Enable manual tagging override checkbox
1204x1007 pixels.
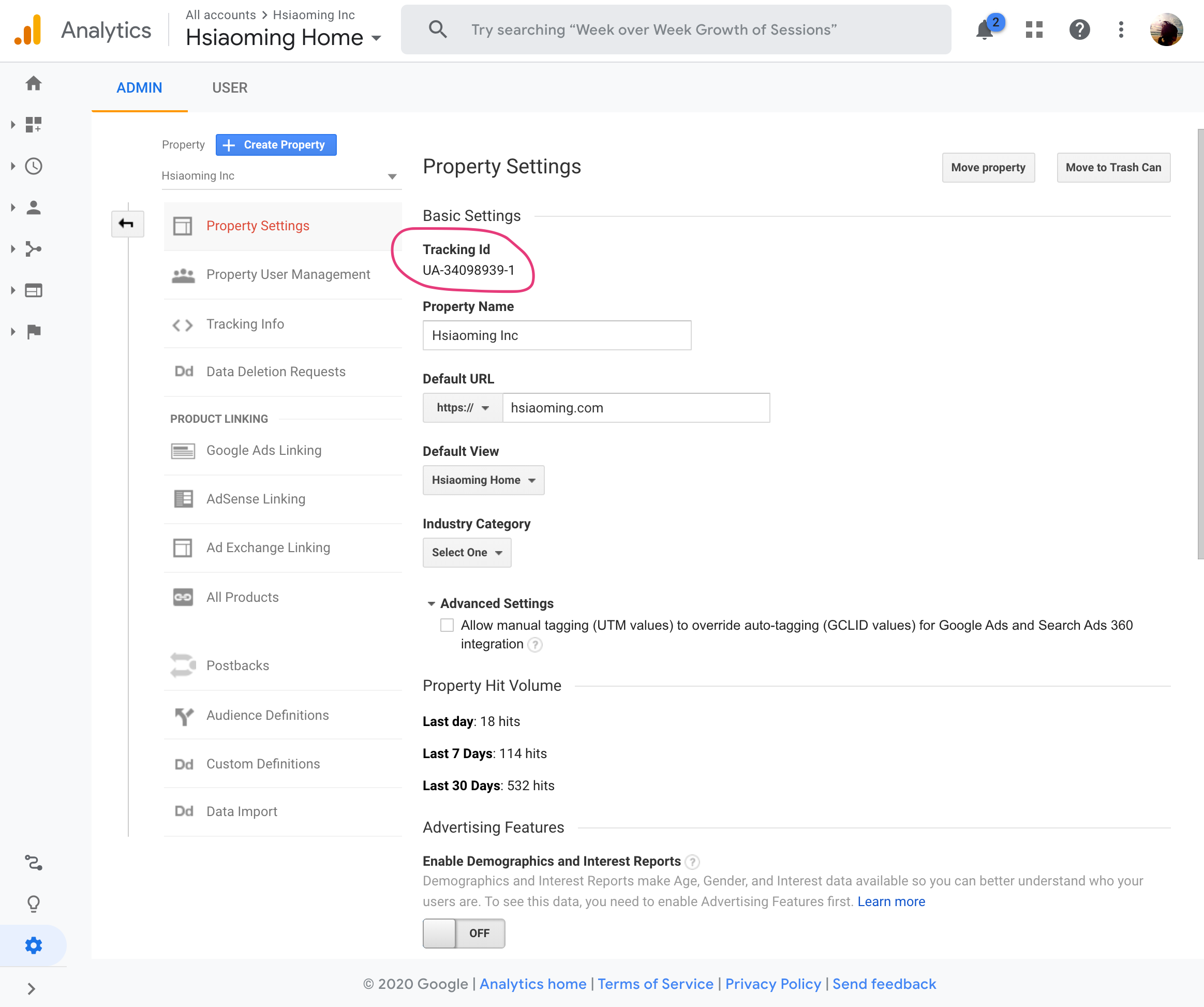[447, 625]
